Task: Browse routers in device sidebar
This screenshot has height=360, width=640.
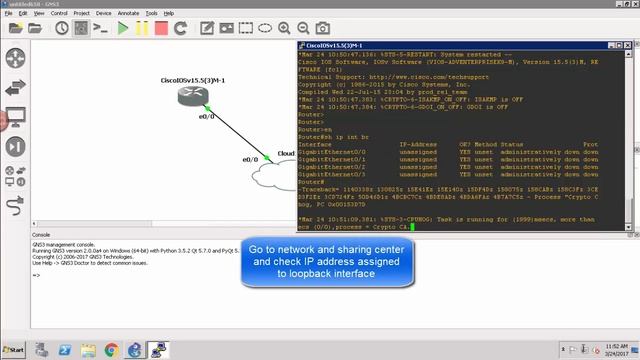Action: tap(16, 58)
